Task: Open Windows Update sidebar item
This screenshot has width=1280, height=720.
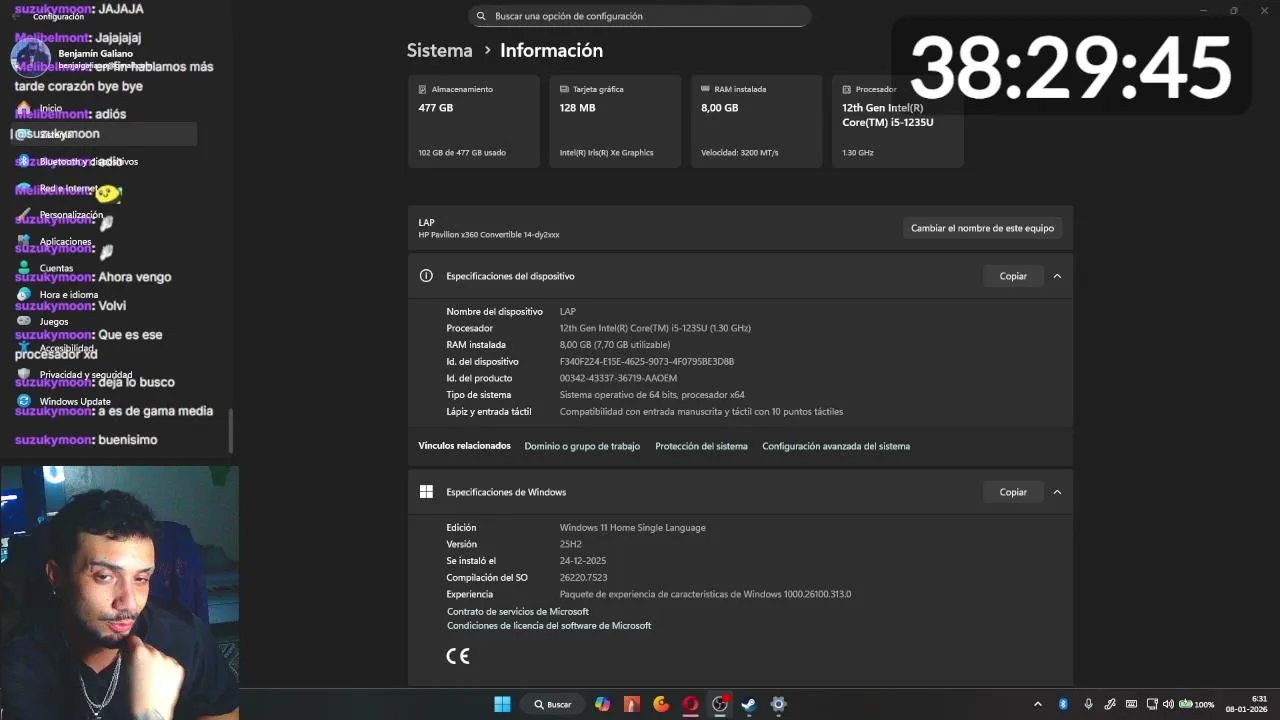Action: pos(105,401)
